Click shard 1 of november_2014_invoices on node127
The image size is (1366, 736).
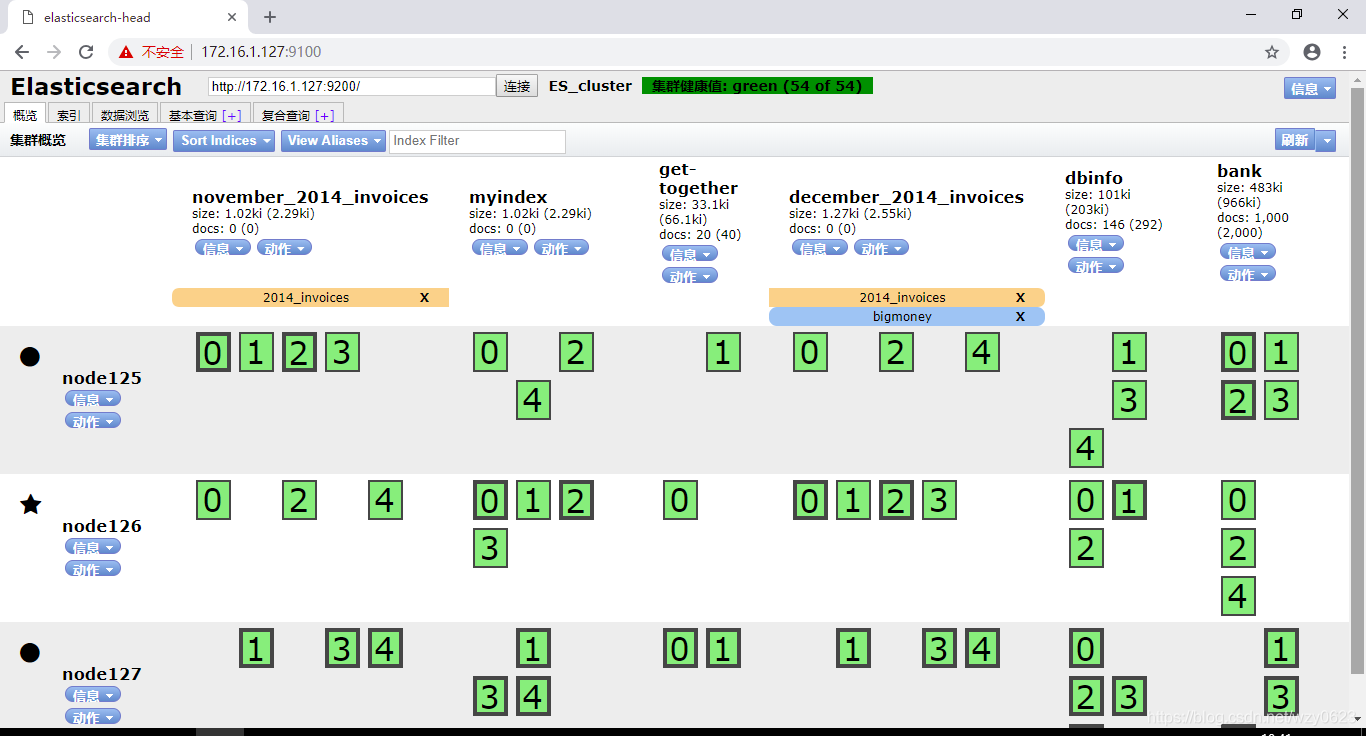point(256,648)
